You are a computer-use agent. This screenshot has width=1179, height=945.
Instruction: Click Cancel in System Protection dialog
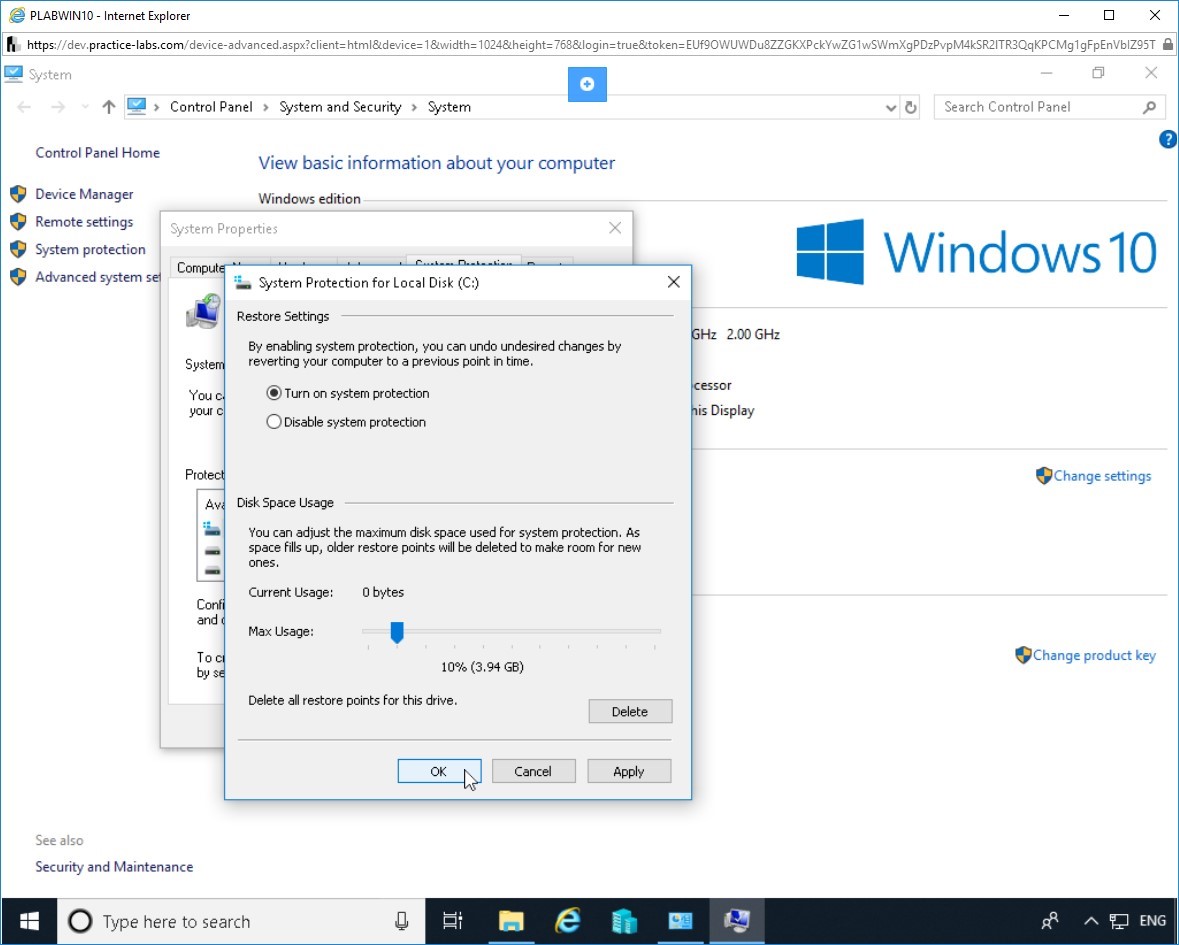coord(533,771)
